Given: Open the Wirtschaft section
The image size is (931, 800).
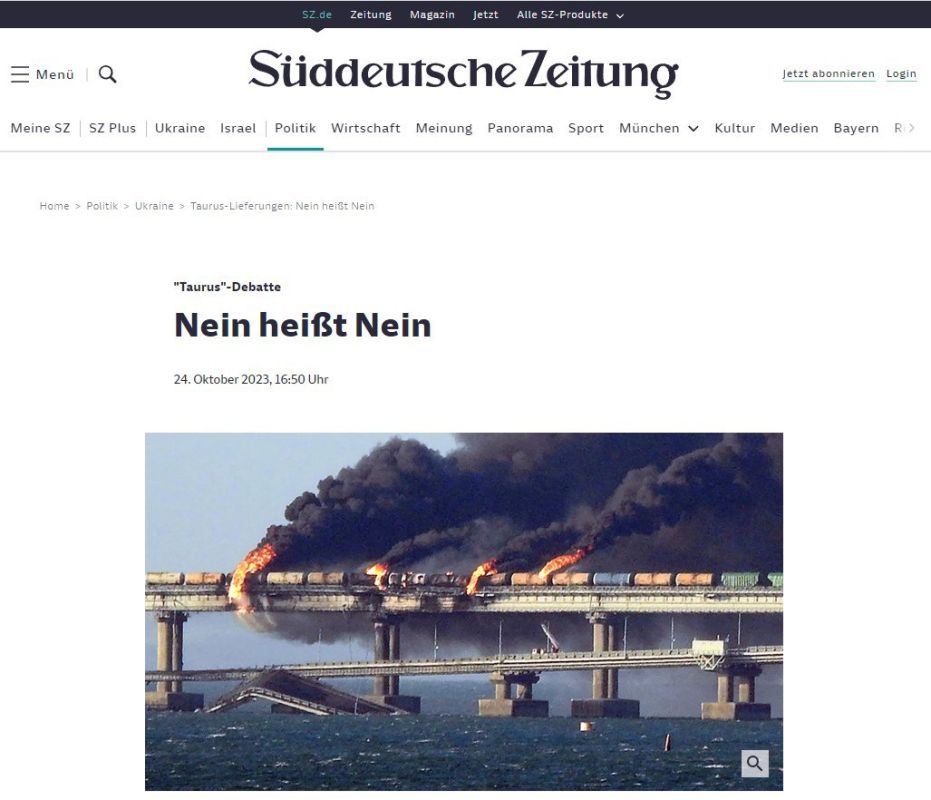Looking at the screenshot, I should [366, 128].
